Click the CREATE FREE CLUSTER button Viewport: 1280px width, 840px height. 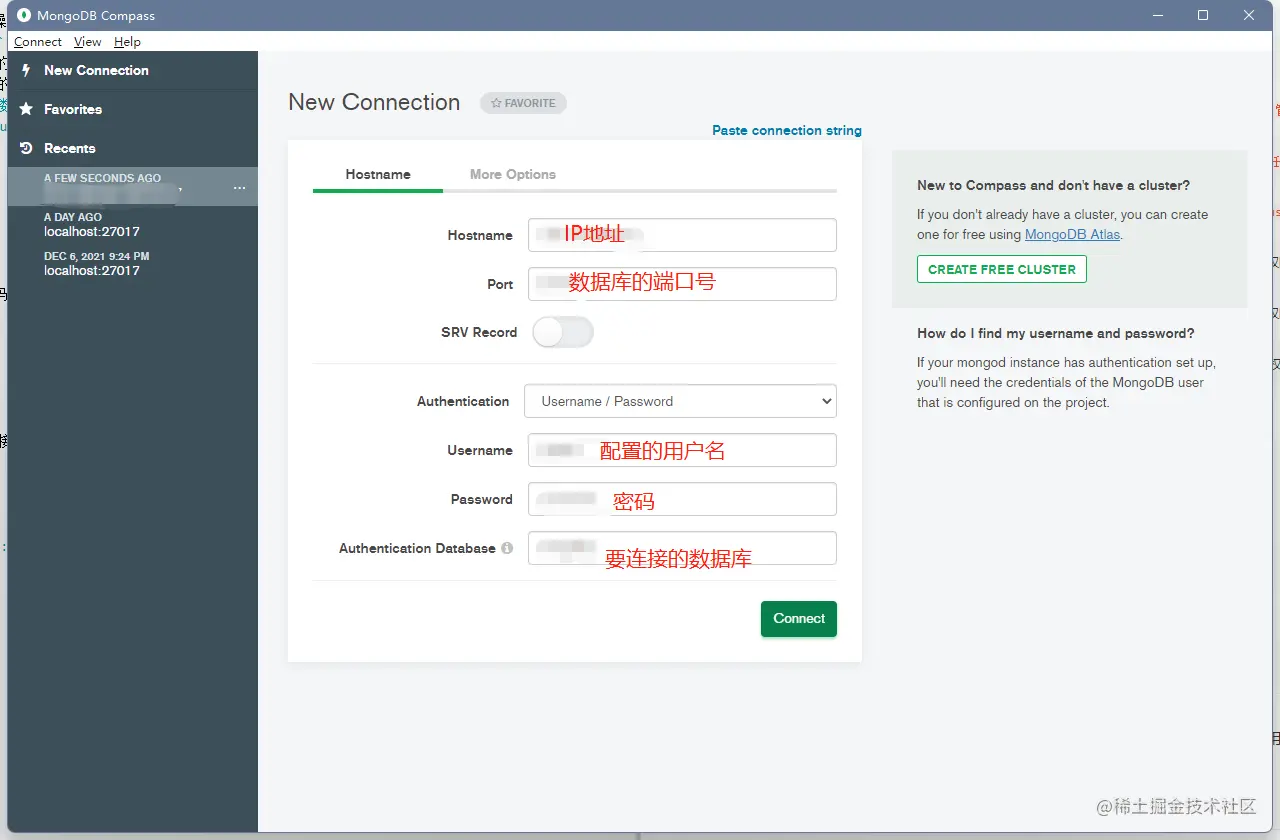[x=1001, y=269]
